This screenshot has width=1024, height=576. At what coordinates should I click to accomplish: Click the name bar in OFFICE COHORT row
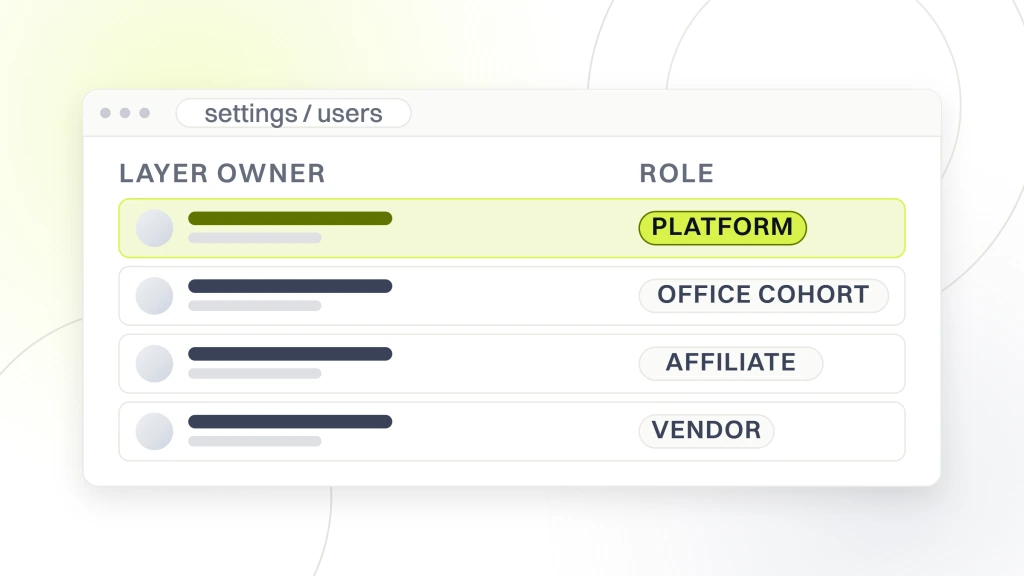point(290,286)
